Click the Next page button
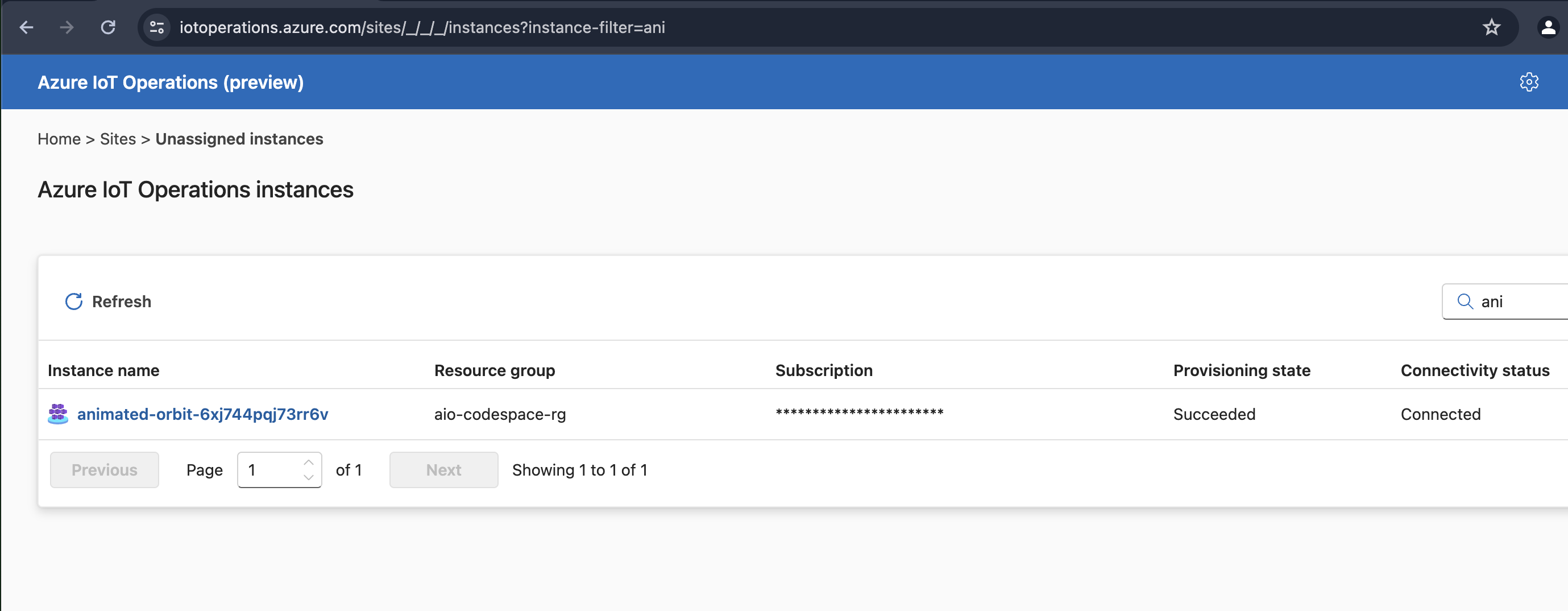1568x611 pixels. coord(443,470)
